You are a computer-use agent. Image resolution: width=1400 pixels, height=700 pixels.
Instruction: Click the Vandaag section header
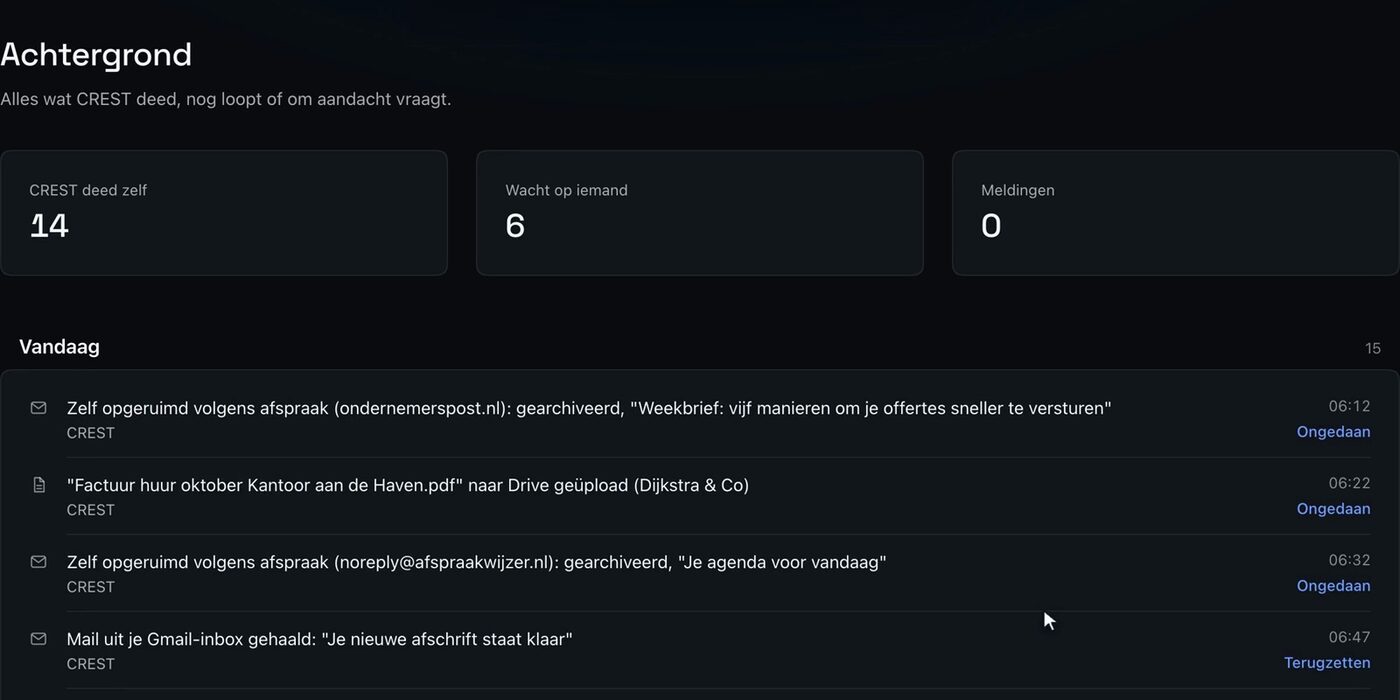59,347
